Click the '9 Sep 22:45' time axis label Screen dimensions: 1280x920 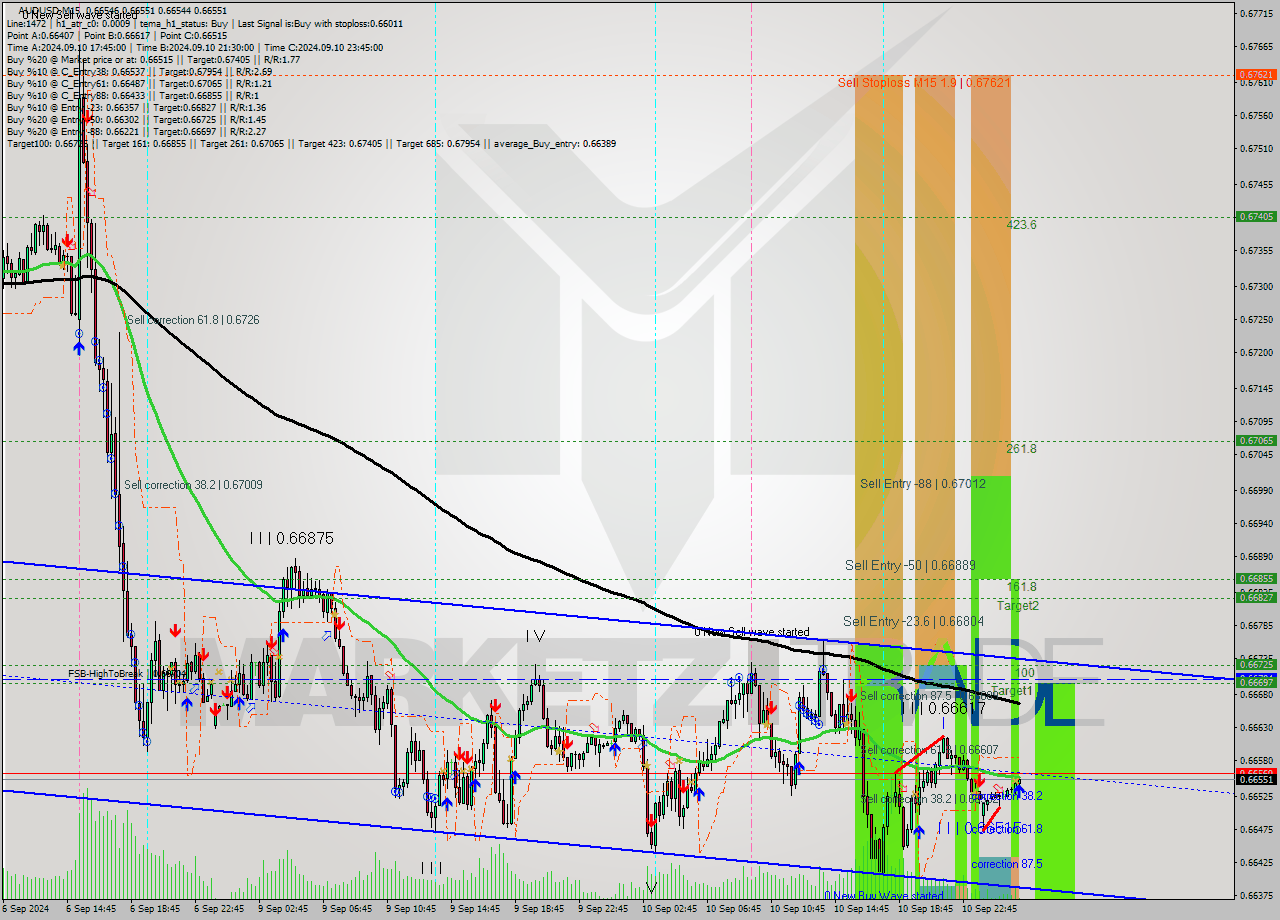click(603, 910)
